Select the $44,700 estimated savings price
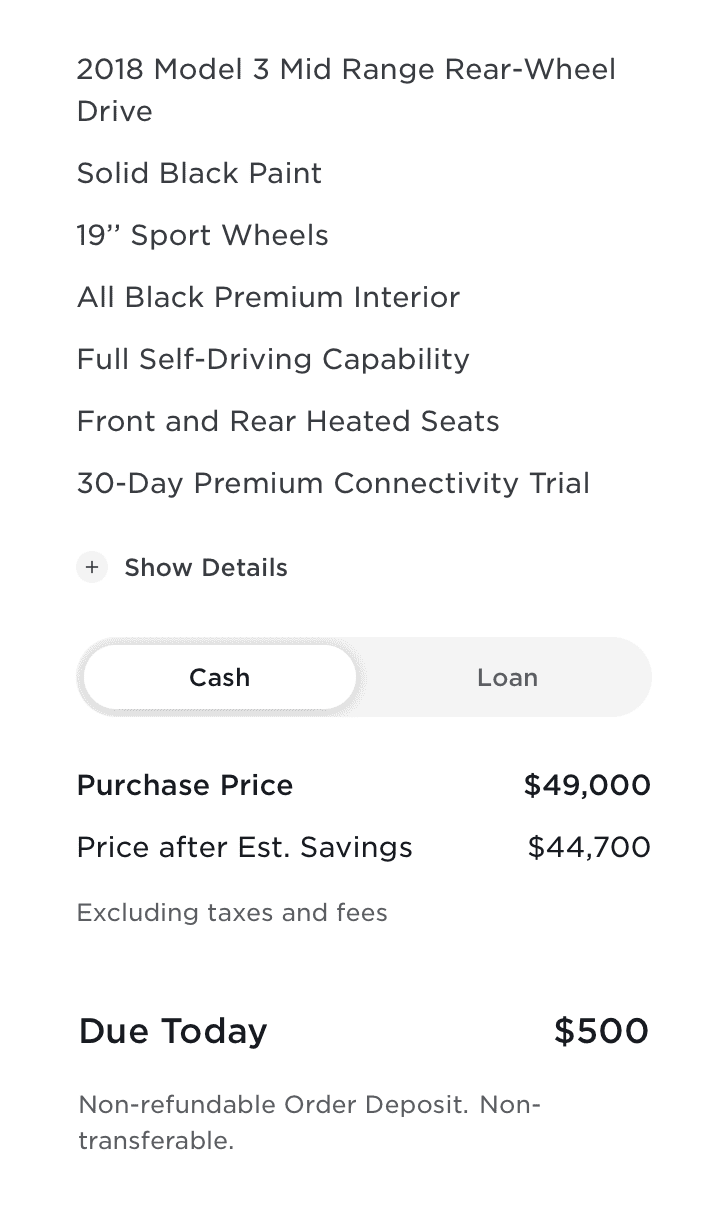 click(590, 847)
